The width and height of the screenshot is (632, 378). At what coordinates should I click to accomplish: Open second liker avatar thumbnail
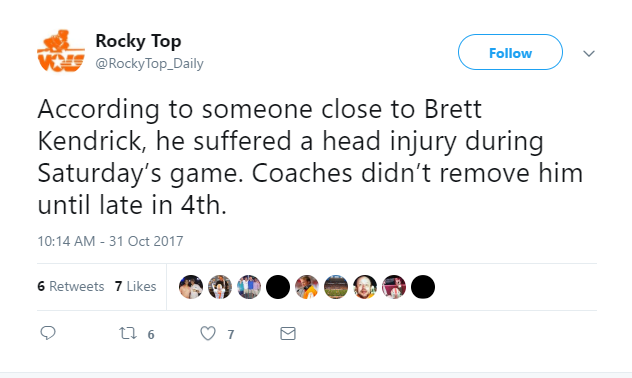tap(220, 287)
